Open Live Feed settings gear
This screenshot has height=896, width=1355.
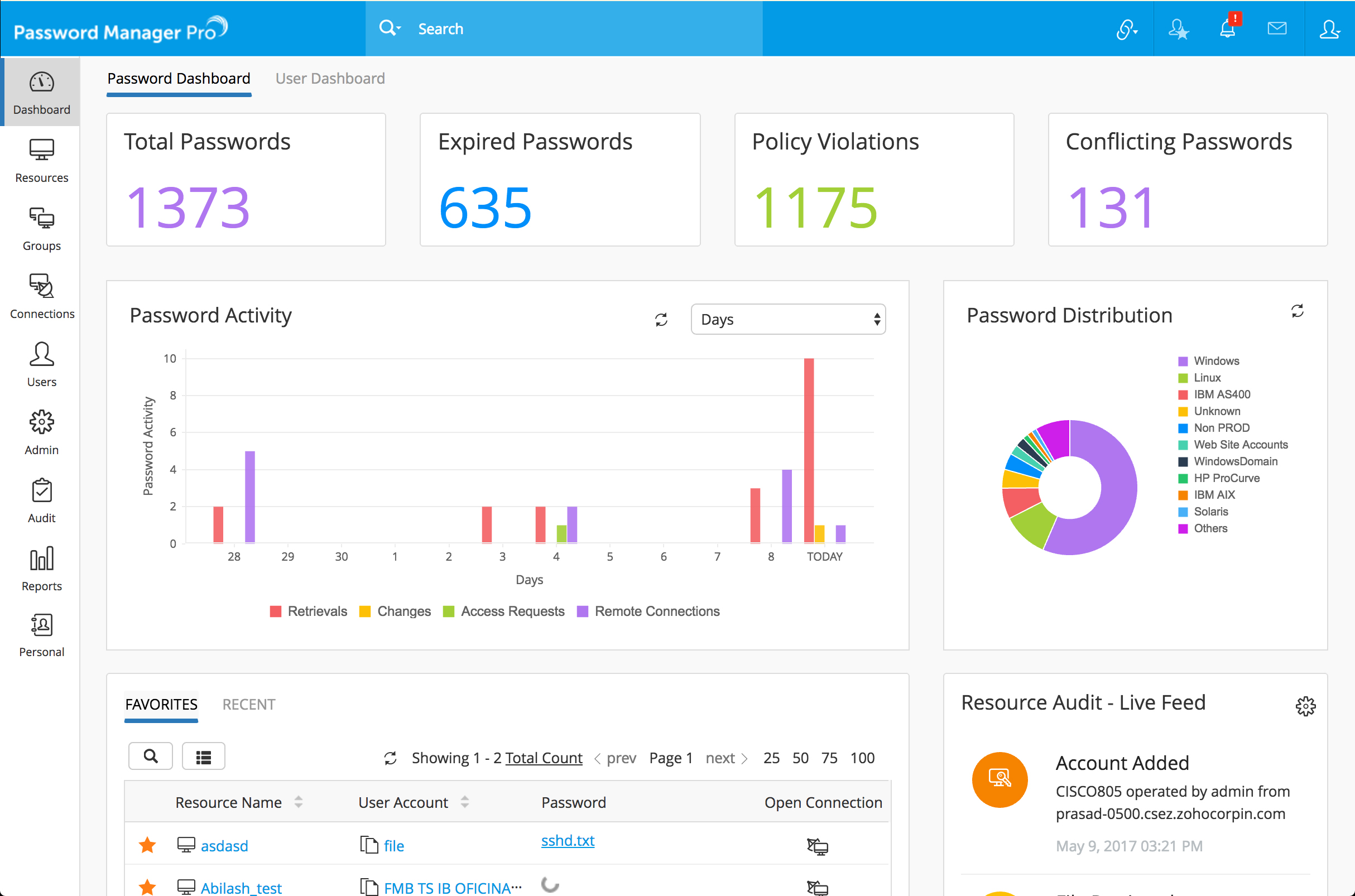click(x=1305, y=706)
